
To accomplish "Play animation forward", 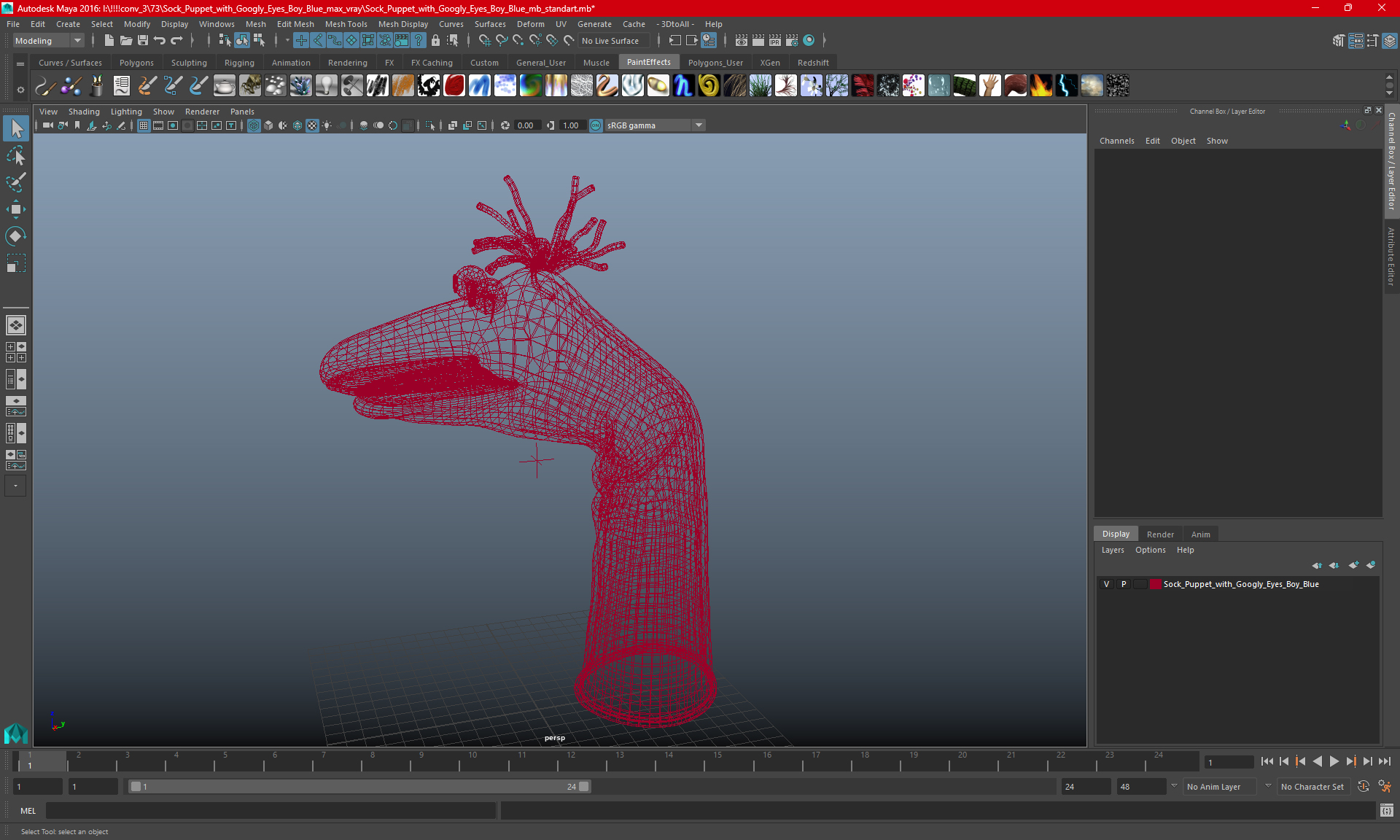I will [x=1334, y=761].
